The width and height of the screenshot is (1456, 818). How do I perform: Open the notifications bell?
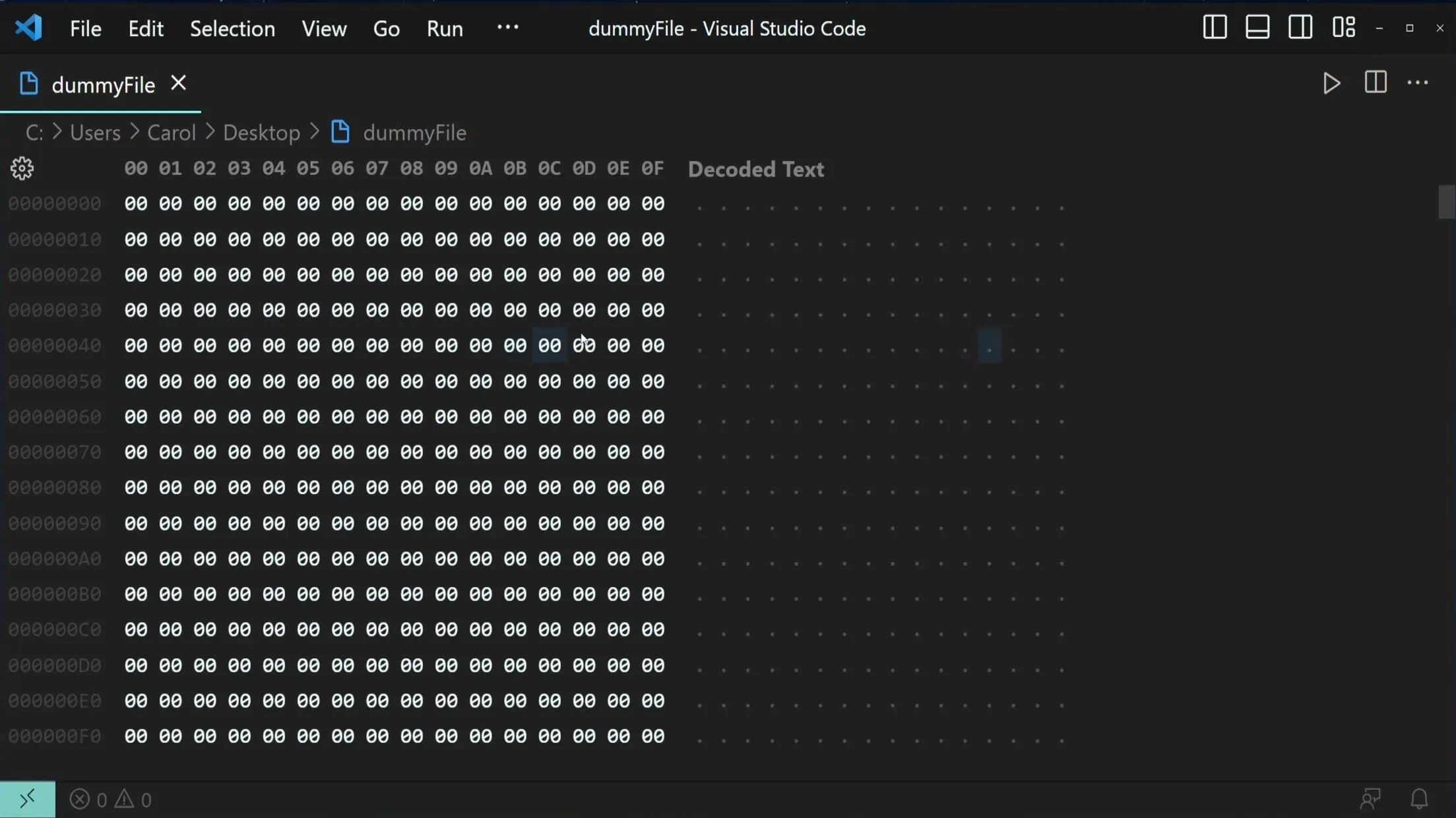pyautogui.click(x=1420, y=800)
